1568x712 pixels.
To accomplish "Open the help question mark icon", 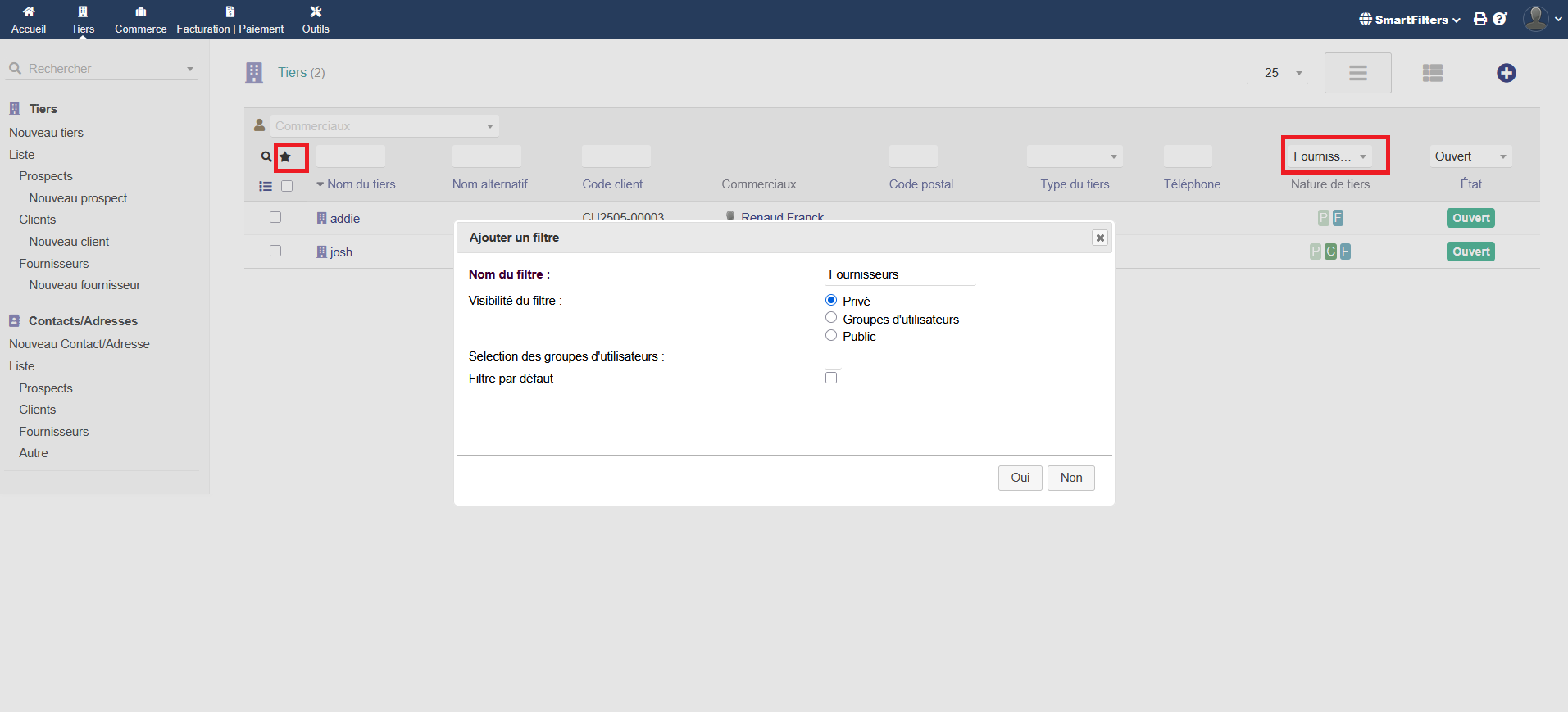I will 1499,19.
